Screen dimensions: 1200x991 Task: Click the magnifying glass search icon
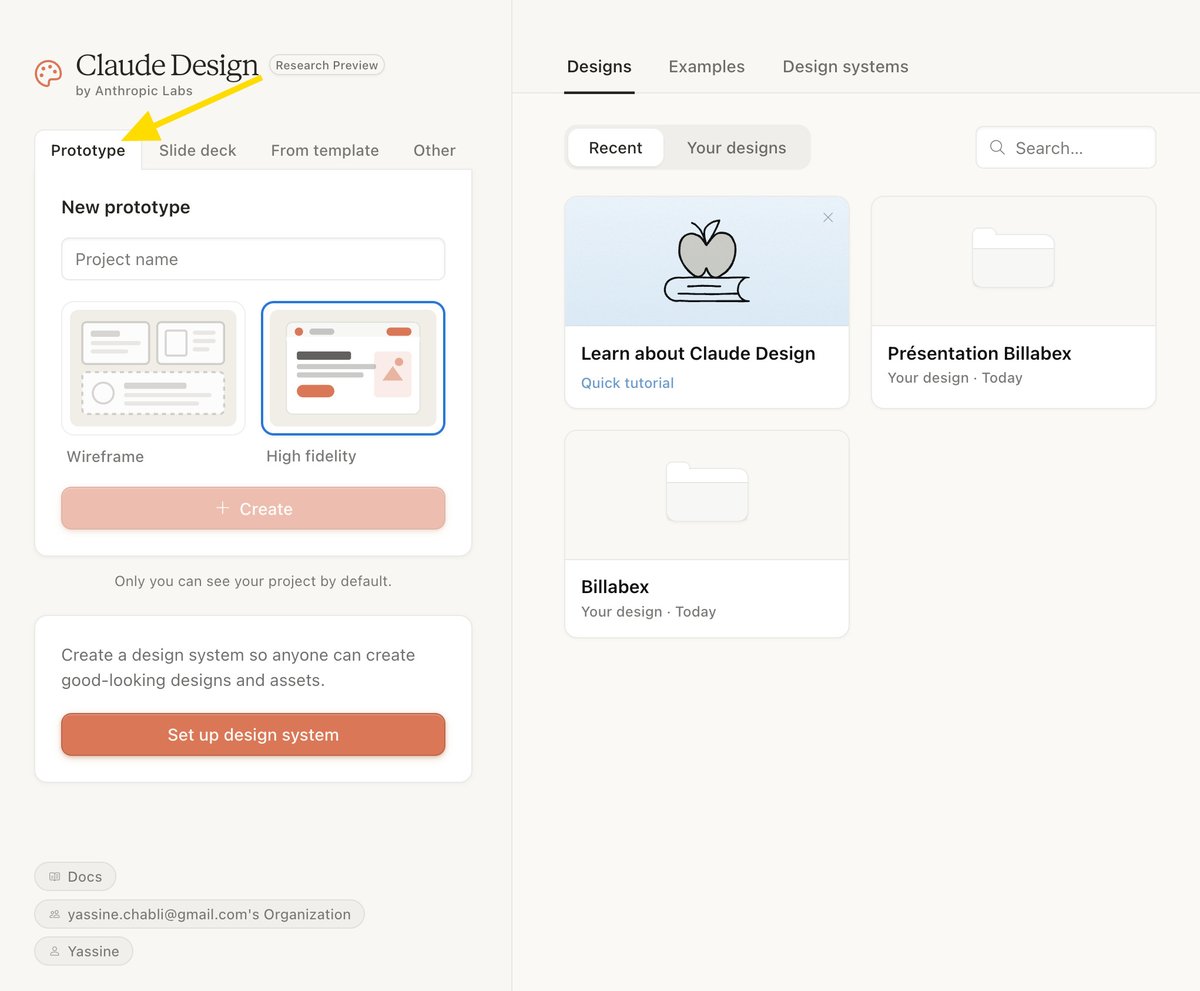point(997,148)
